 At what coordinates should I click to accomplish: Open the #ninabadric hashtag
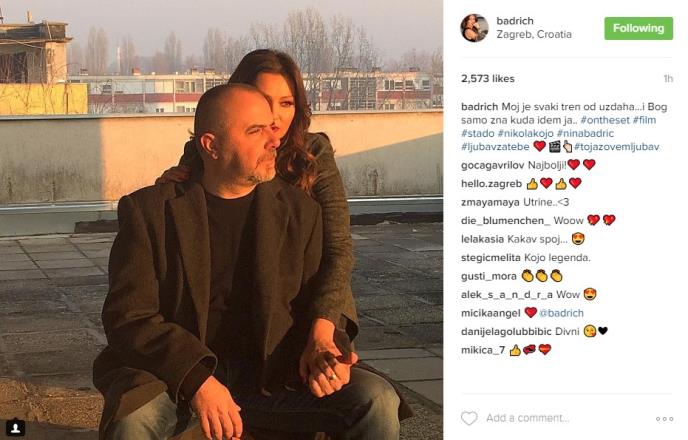point(585,133)
